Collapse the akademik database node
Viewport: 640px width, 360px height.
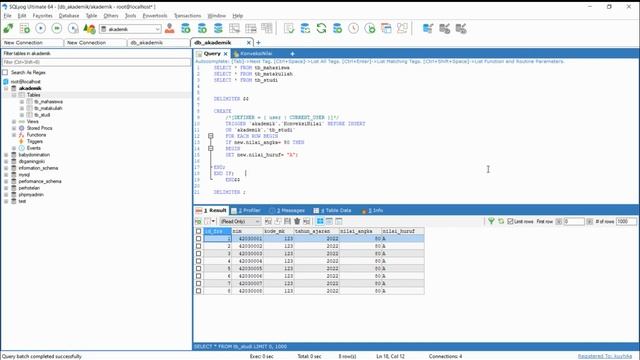(6, 88)
